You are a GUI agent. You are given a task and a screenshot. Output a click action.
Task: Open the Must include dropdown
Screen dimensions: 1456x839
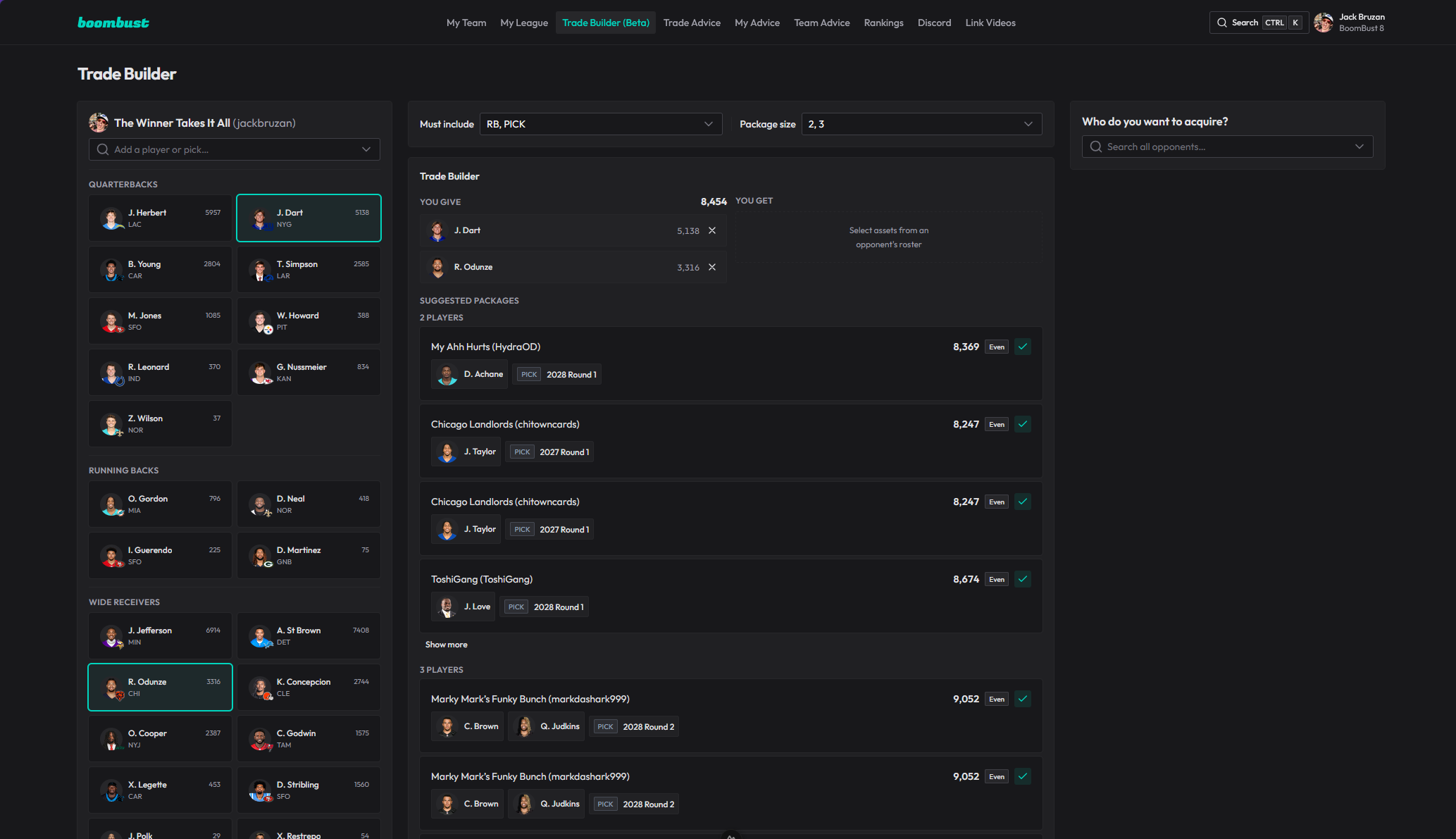pos(600,124)
